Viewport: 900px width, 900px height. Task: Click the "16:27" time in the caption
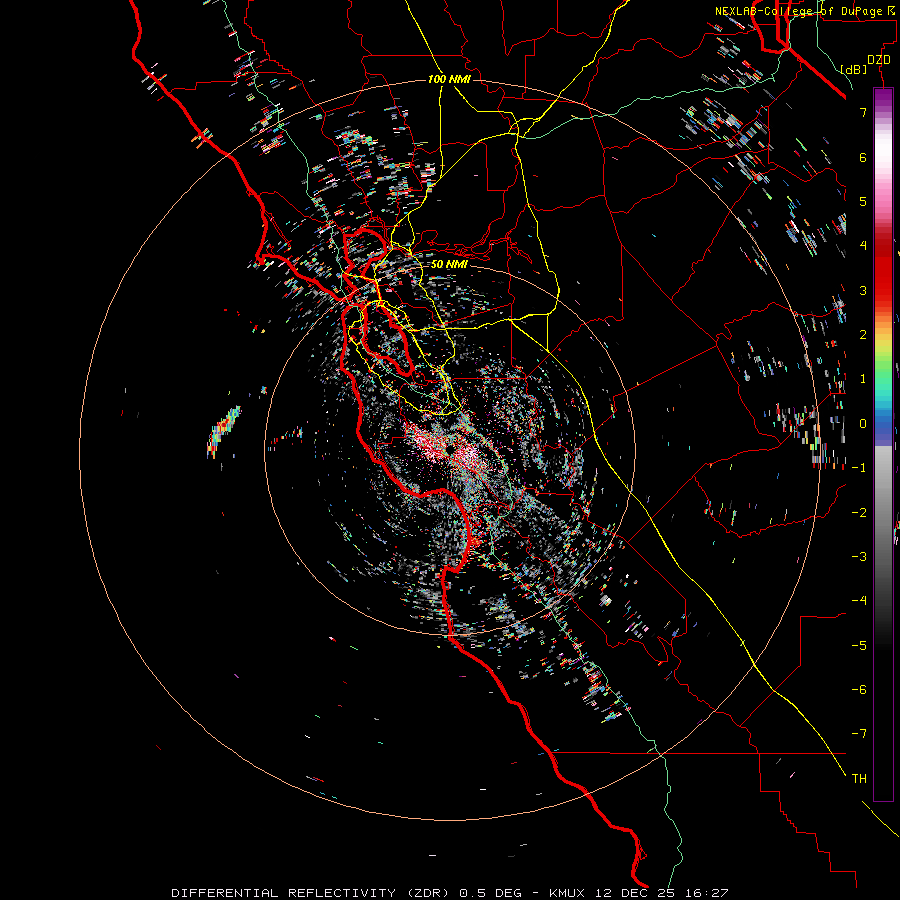point(707,893)
